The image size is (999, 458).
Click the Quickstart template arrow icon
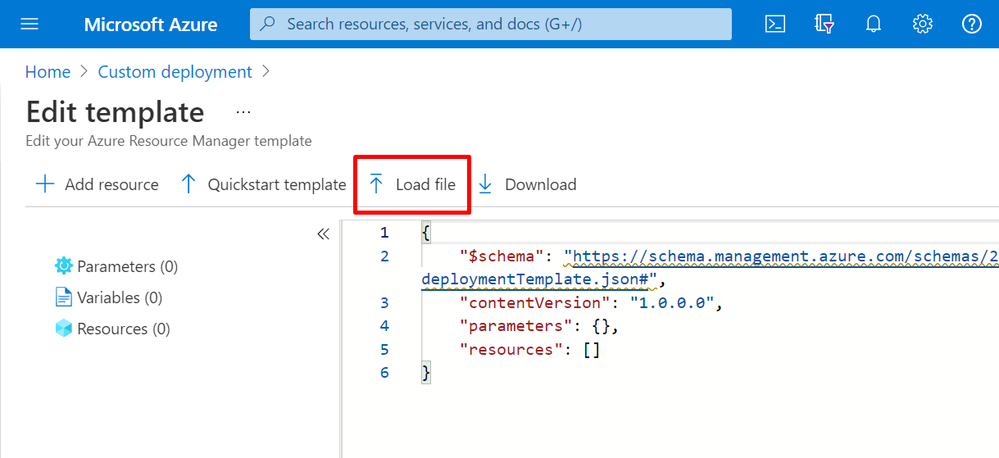click(x=188, y=185)
